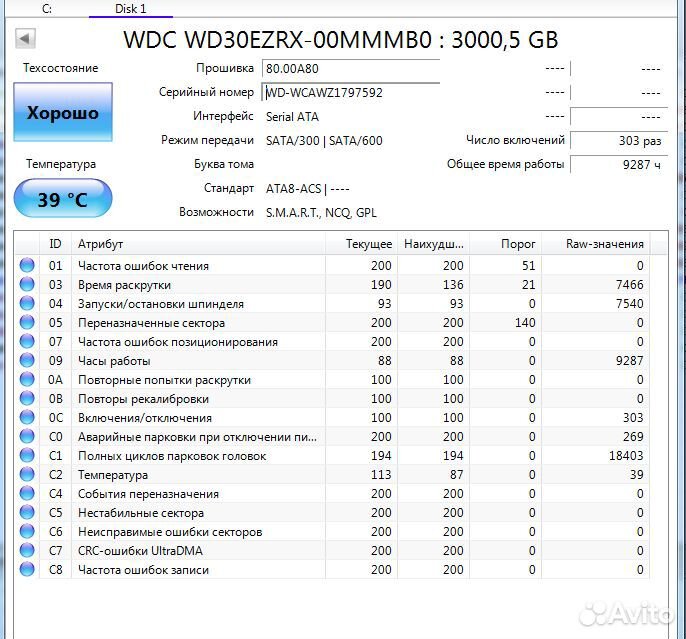Select row Частота ошибок позиционирования
This screenshot has width=686, height=639.
click(332, 341)
